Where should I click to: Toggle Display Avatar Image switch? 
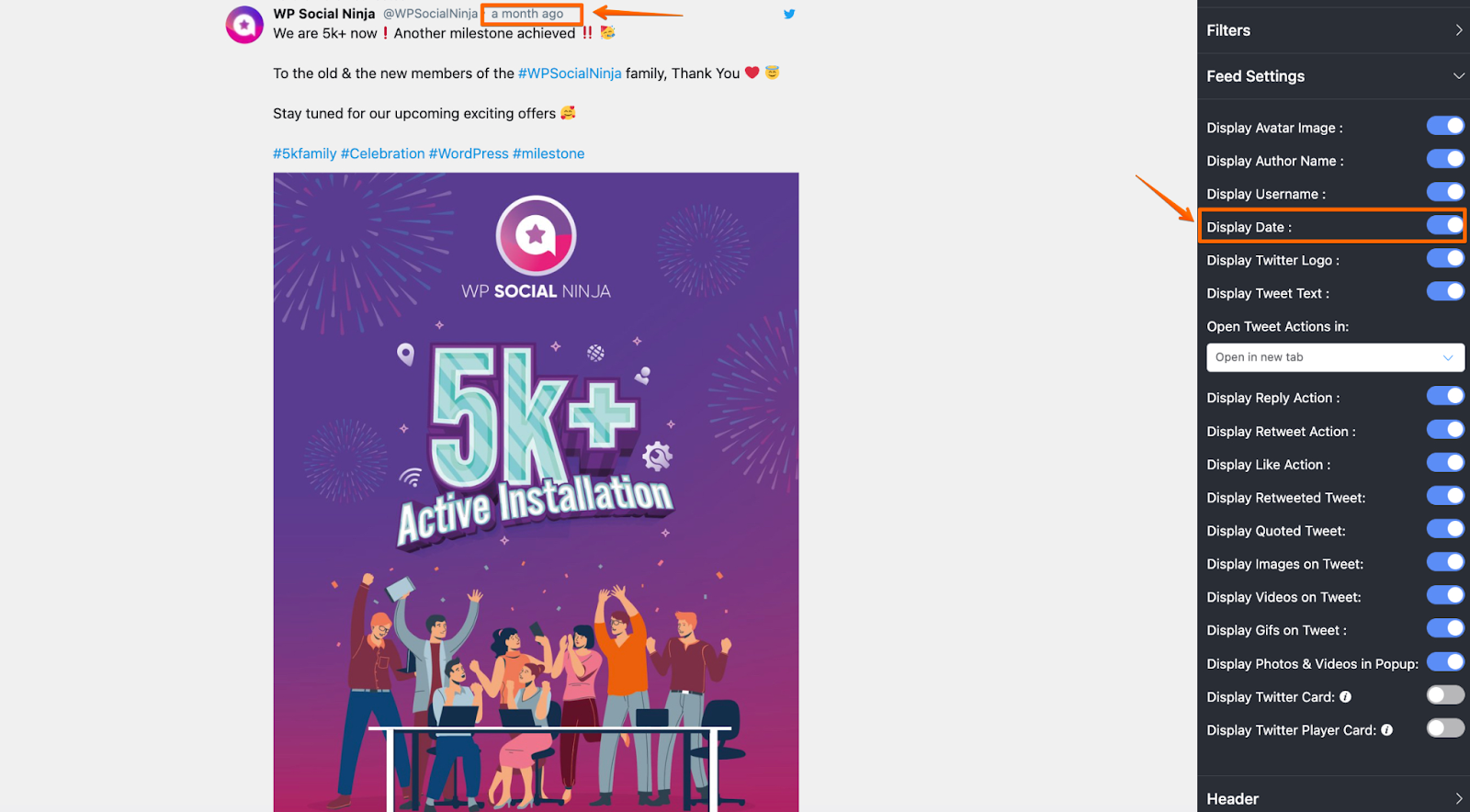coord(1445,126)
